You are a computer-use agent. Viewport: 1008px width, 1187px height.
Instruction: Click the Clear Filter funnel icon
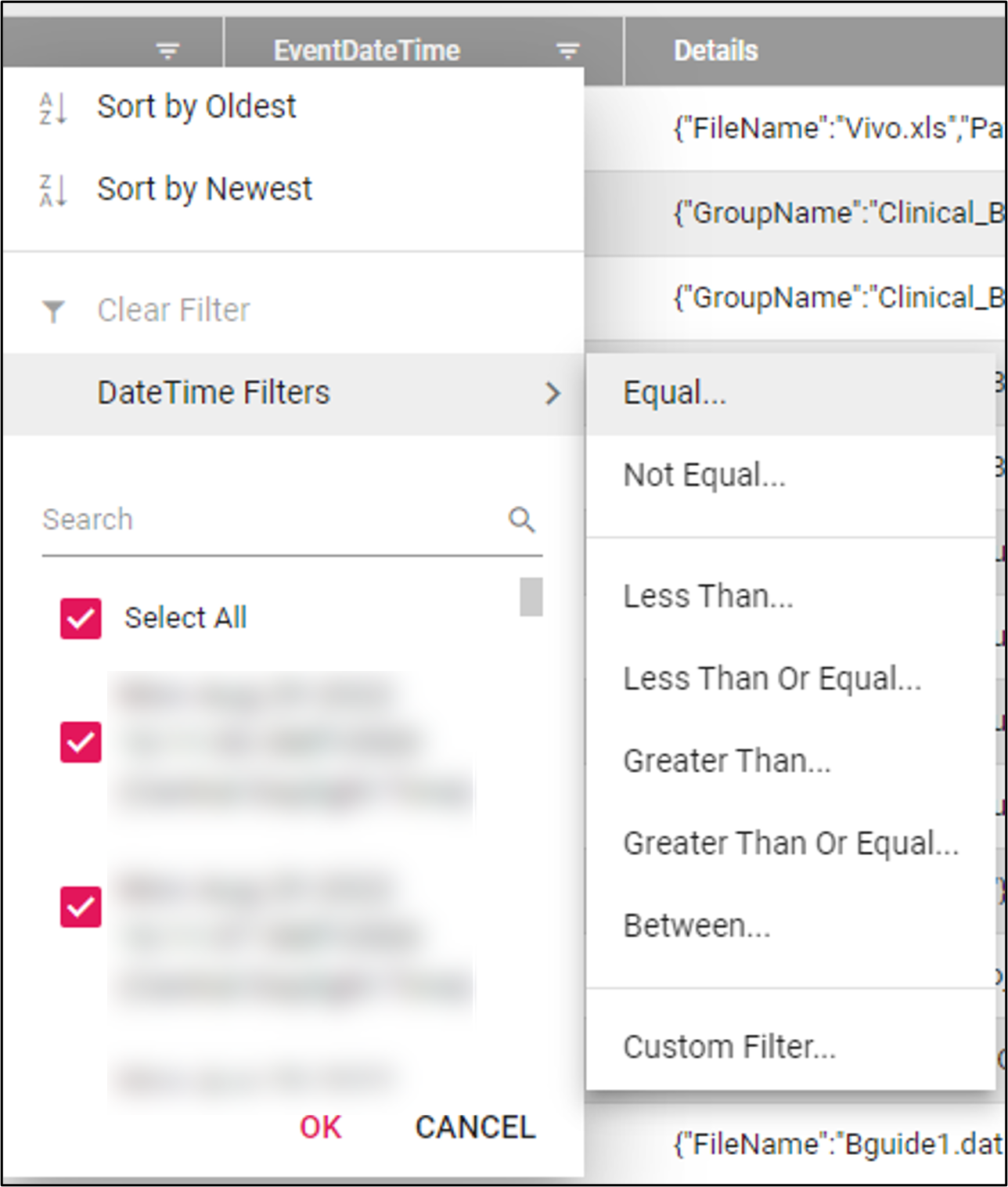tap(52, 310)
